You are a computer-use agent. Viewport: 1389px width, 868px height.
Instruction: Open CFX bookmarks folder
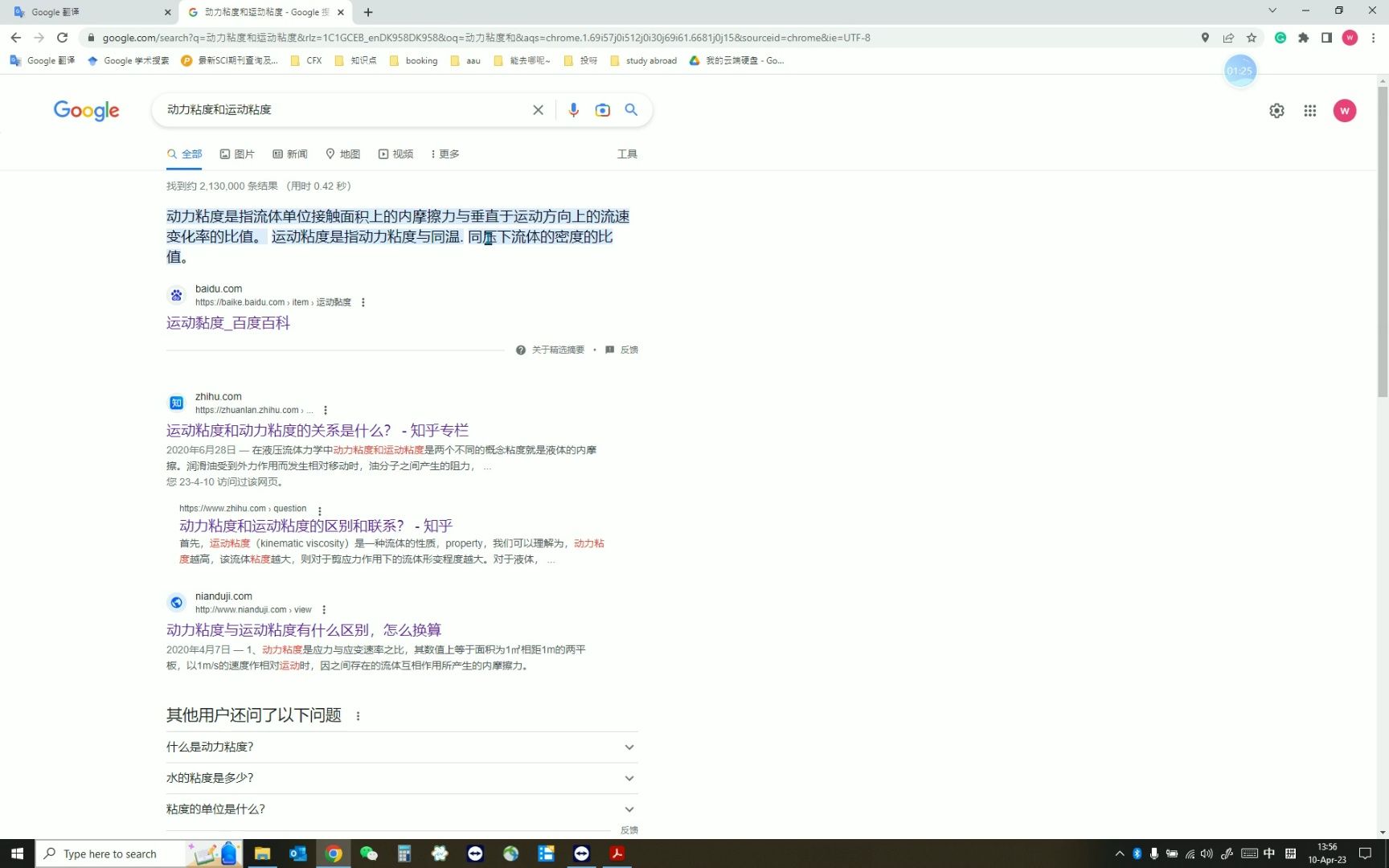coord(306,60)
